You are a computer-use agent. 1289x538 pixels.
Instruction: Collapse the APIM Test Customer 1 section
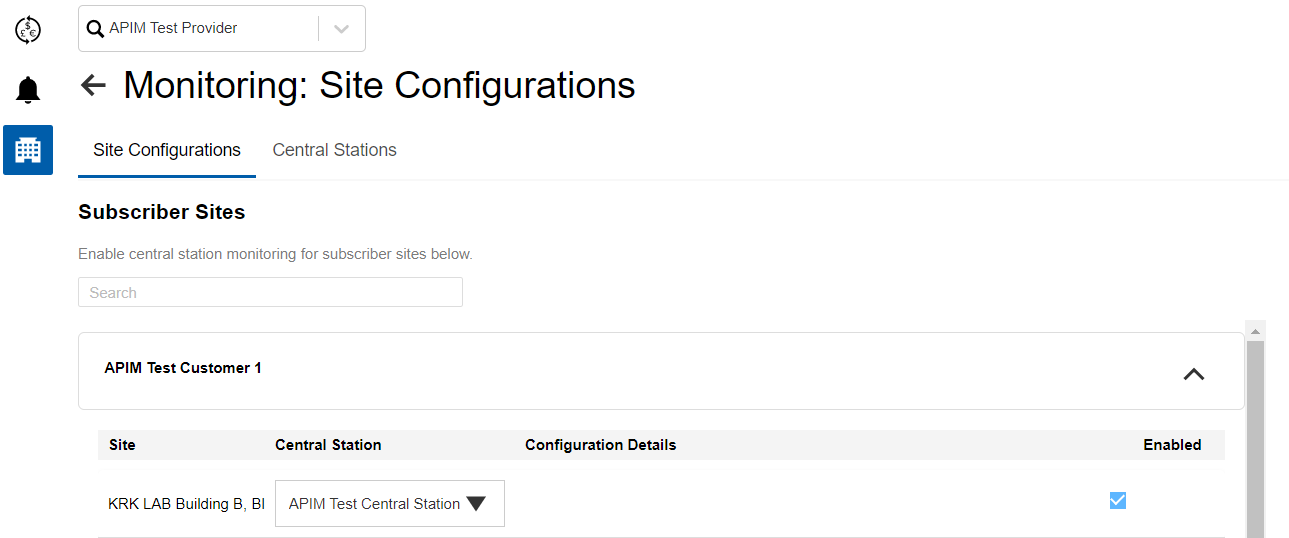pos(1193,374)
